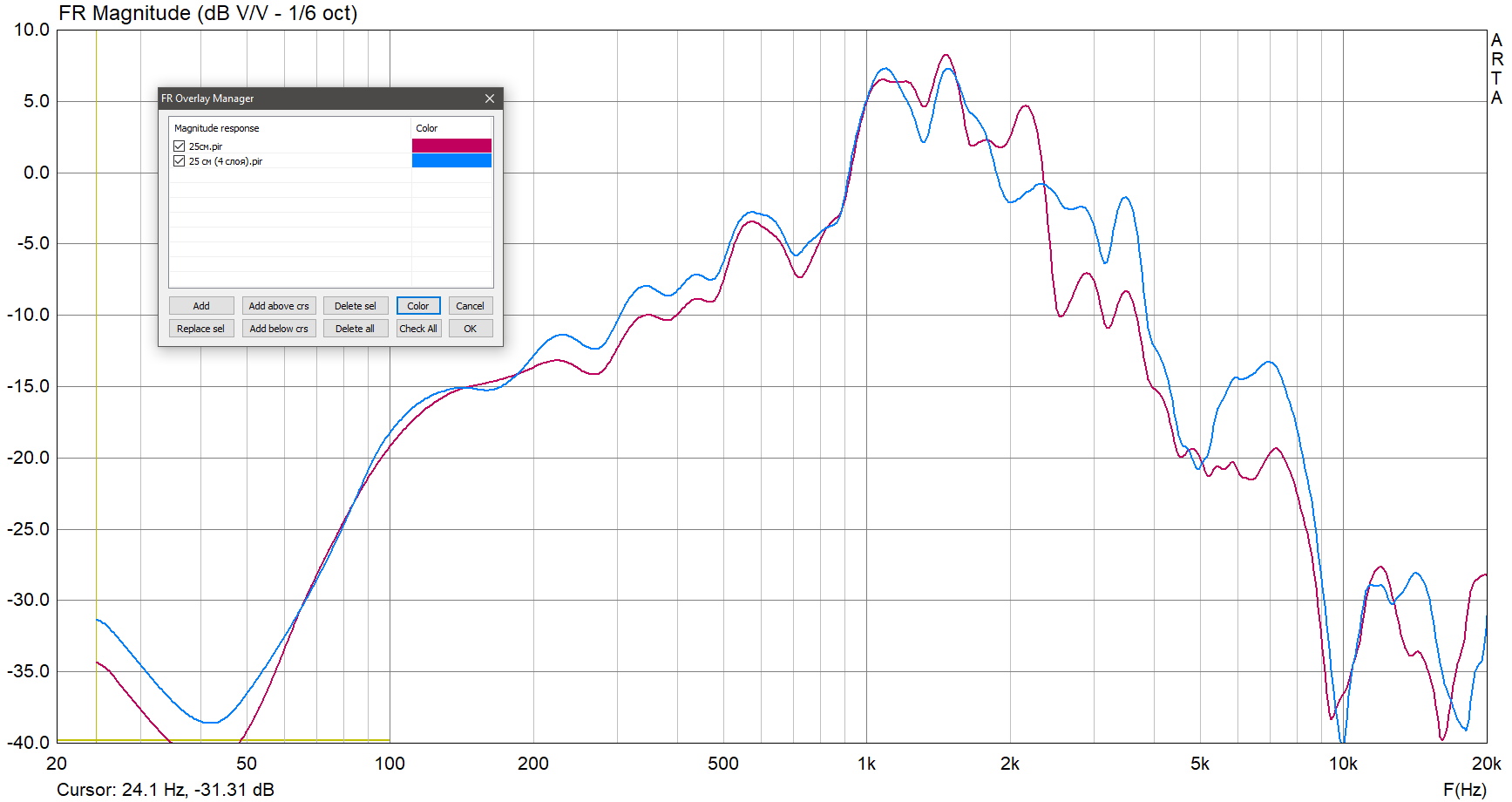Open the Color picker button
1512x802 pixels.
[418, 306]
